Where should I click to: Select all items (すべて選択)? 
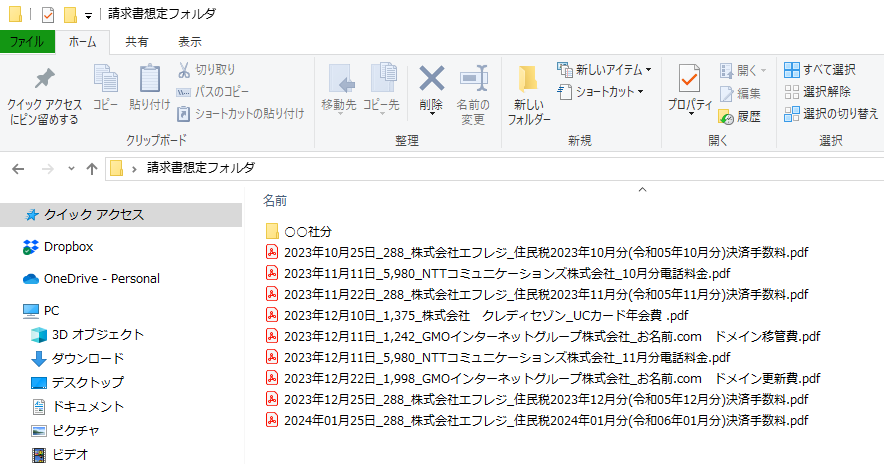(820, 69)
